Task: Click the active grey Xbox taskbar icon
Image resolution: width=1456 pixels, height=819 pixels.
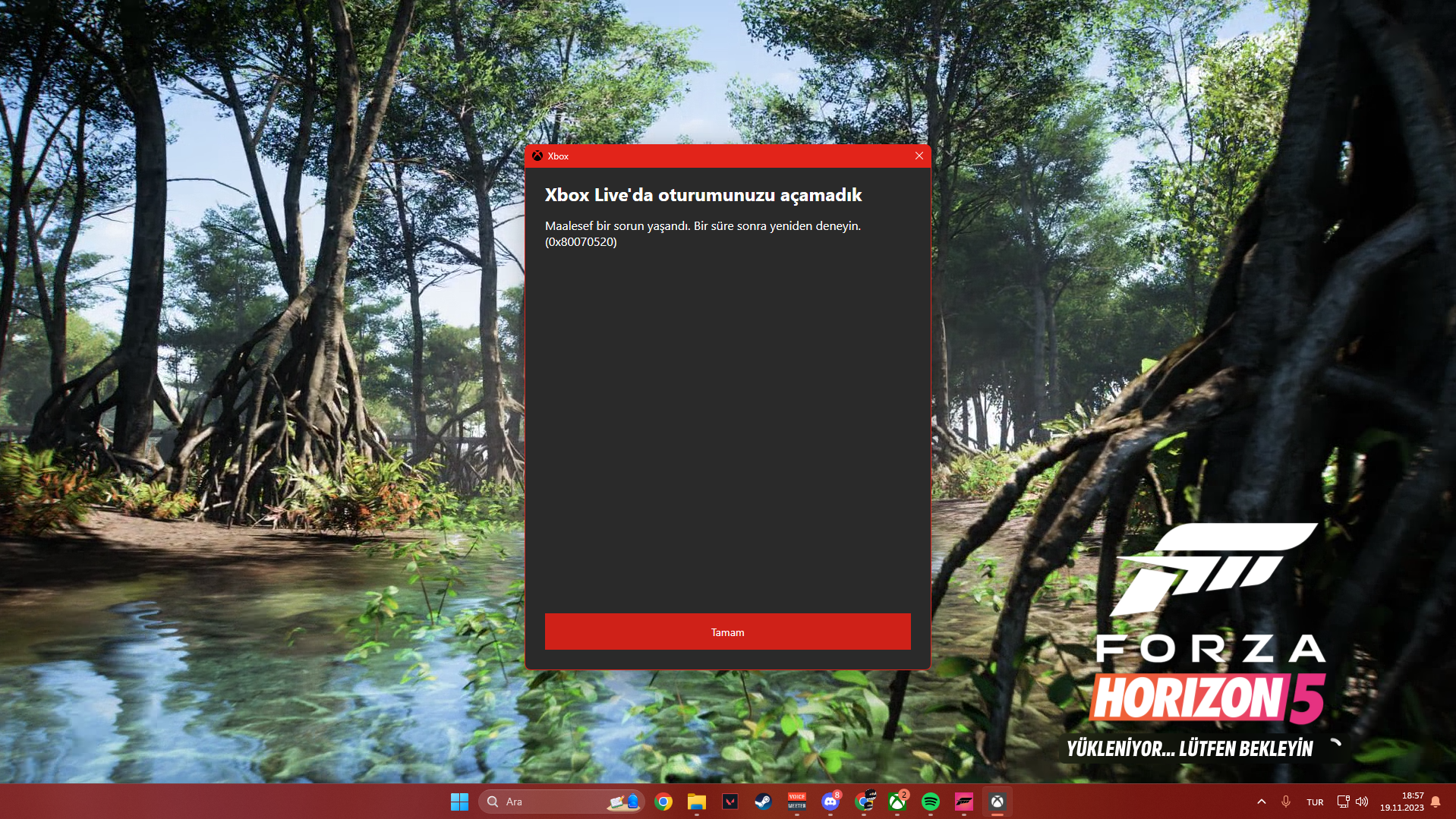Action: [997, 802]
